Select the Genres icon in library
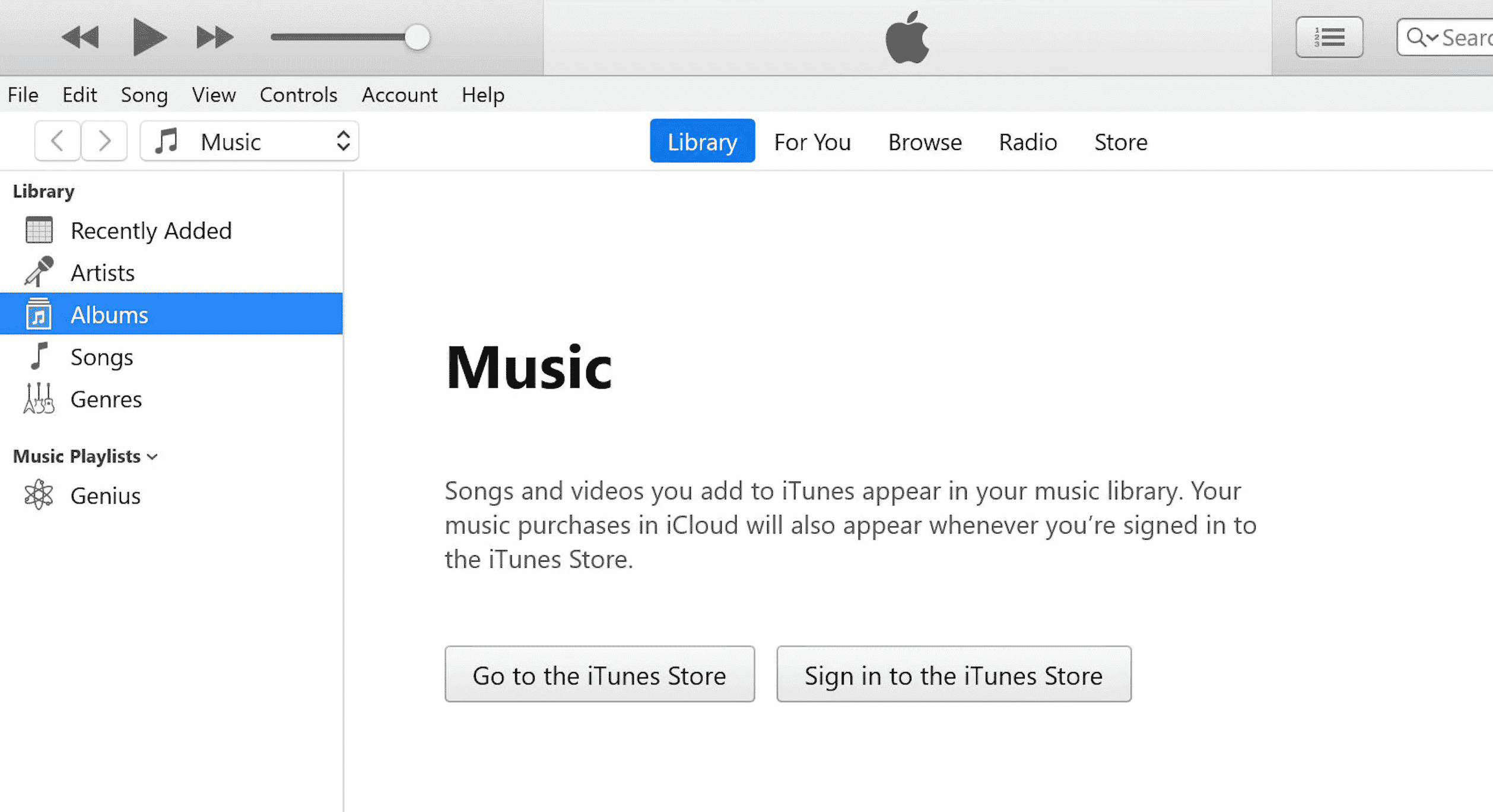 pos(38,398)
